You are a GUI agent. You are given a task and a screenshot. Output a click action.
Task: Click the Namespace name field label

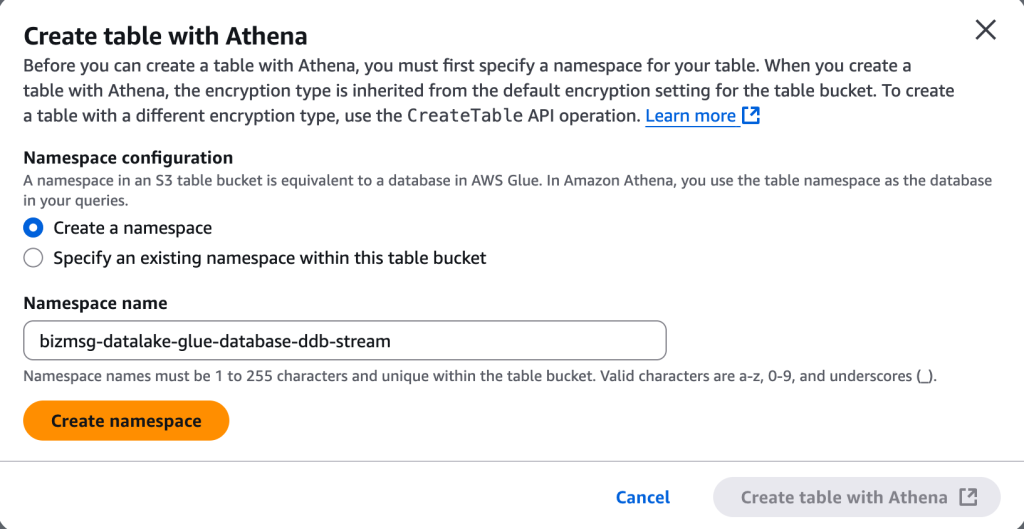(95, 303)
